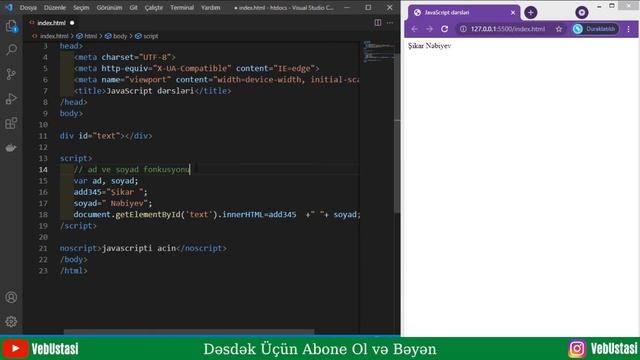Click the round profile icon in Chrome title bar
The width and height of the screenshot is (640, 360).
point(582,13)
